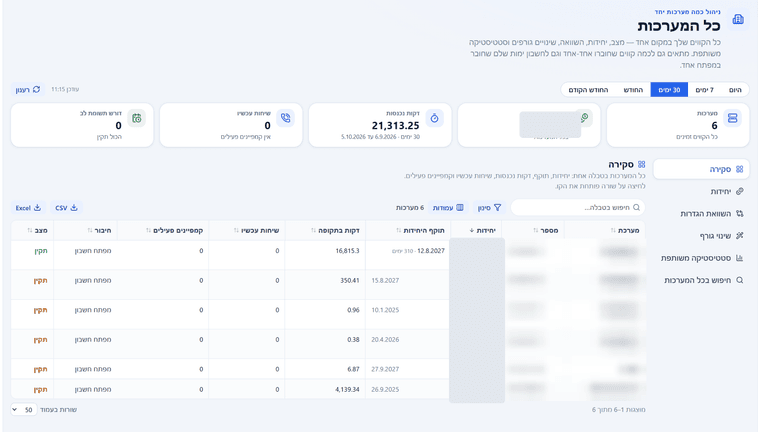
Task: Open the סינון filter button
Action: point(490,208)
